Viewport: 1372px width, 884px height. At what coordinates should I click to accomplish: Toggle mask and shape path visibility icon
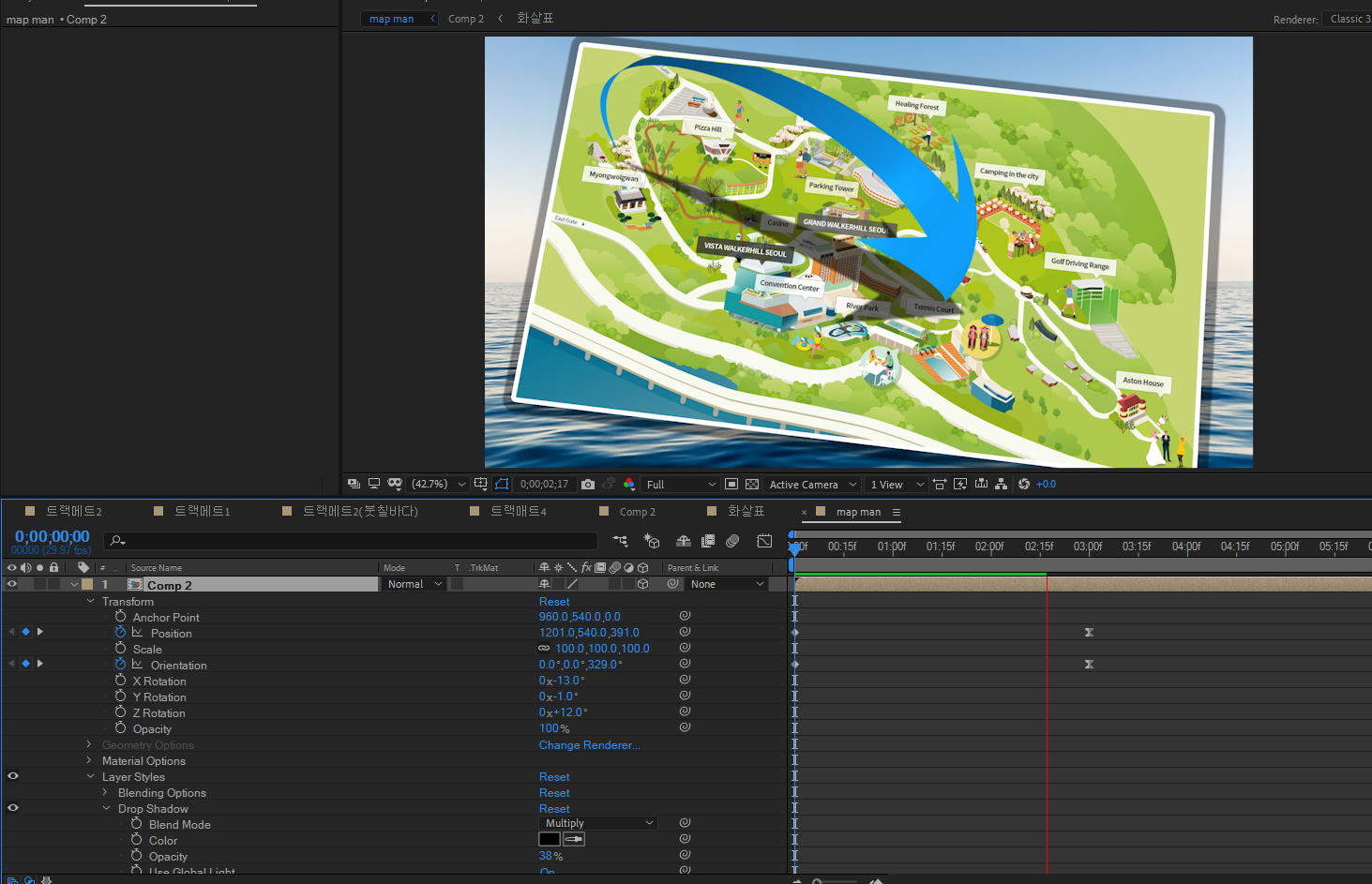point(502,485)
